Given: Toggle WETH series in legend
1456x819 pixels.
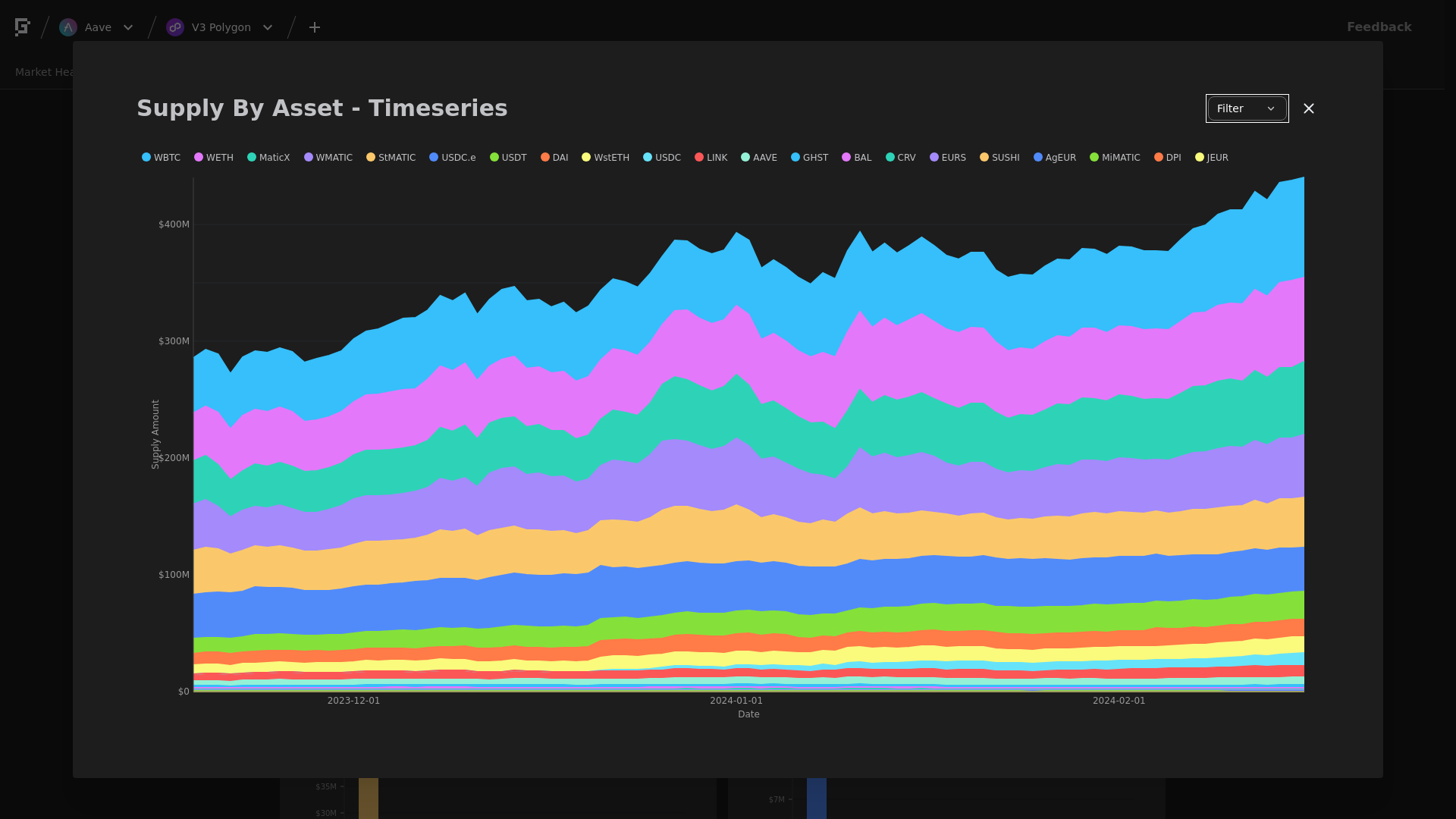Looking at the screenshot, I should (x=214, y=158).
